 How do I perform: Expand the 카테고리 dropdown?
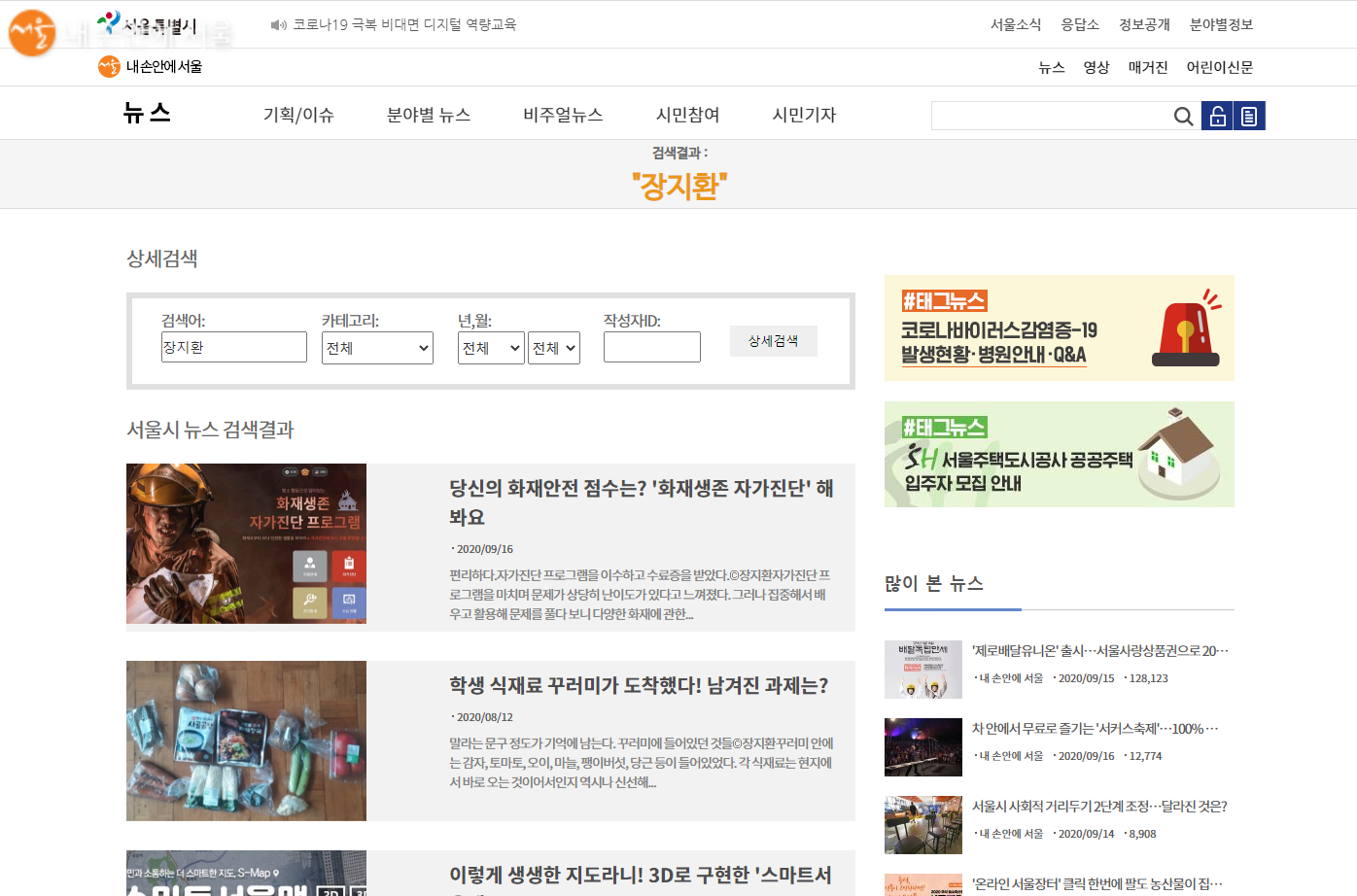click(377, 348)
